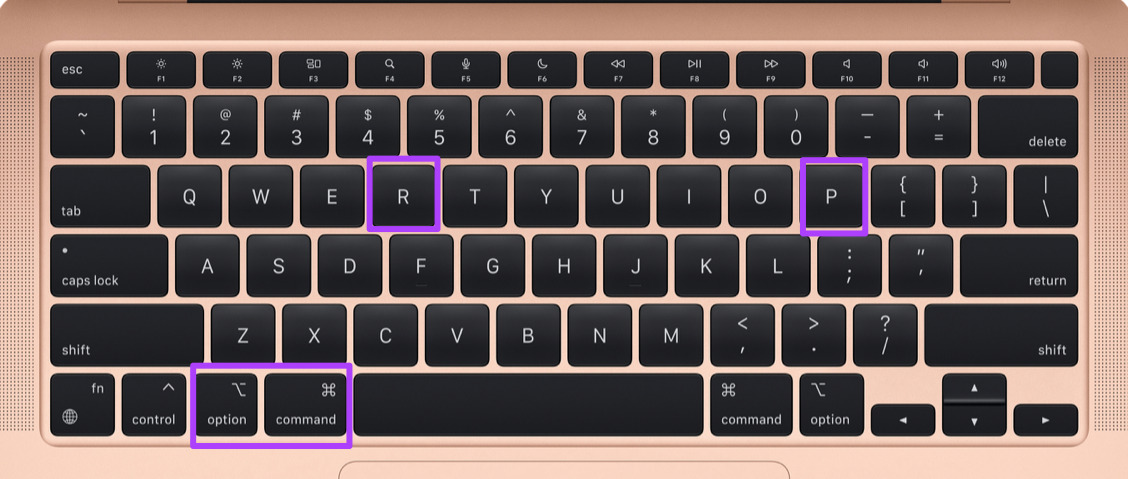Click the F7 rewind key
1128x479 pixels.
coord(618,70)
